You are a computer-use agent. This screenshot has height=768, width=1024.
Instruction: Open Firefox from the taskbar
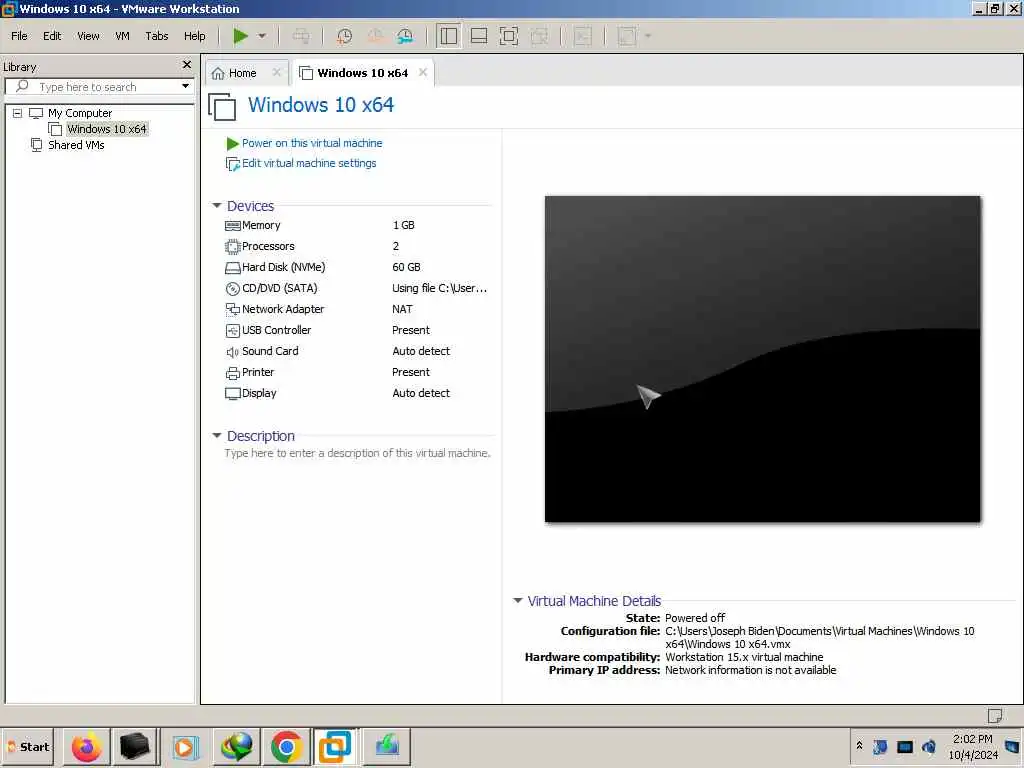coord(86,746)
